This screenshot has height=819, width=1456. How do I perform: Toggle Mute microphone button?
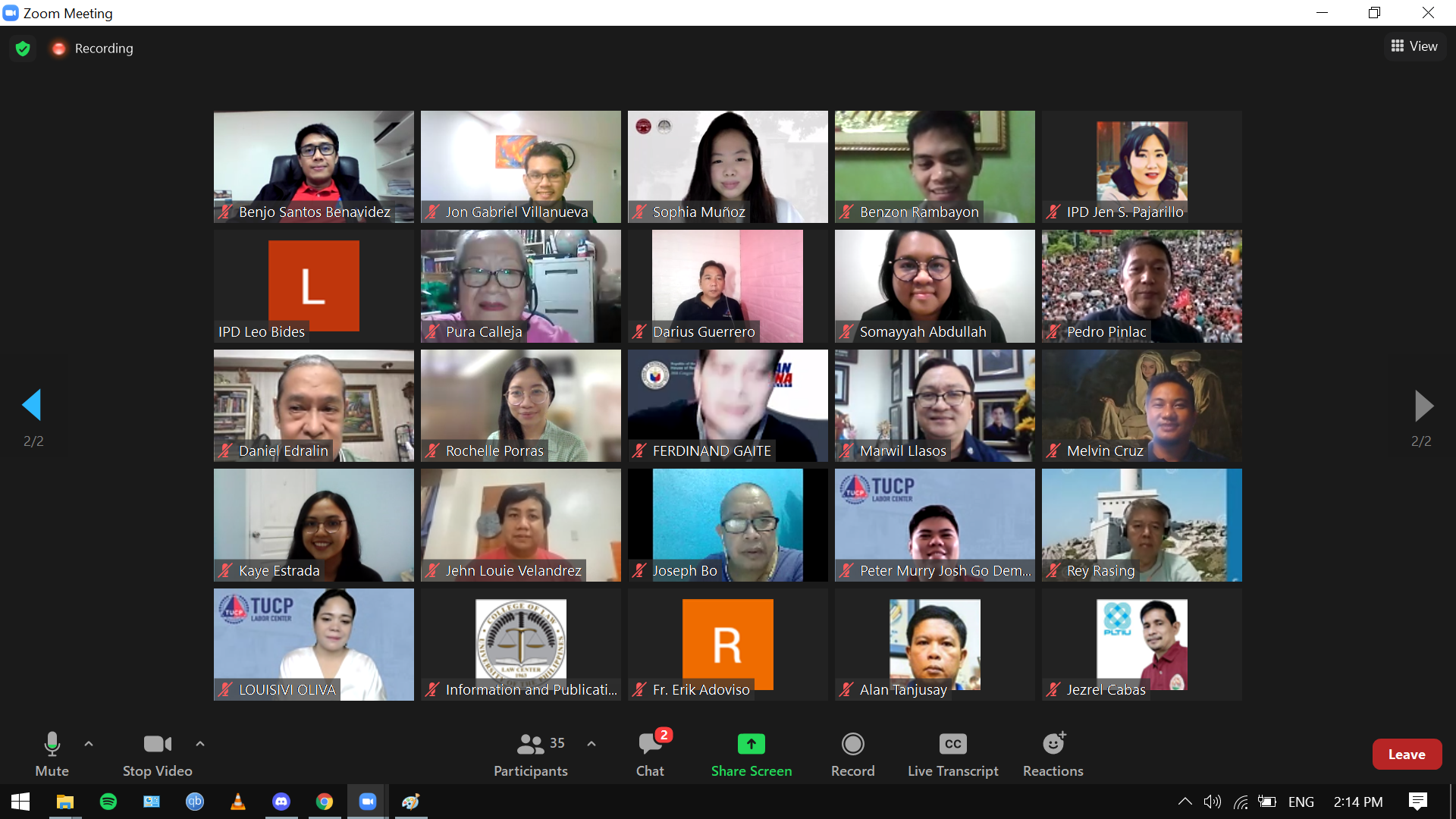(x=52, y=745)
